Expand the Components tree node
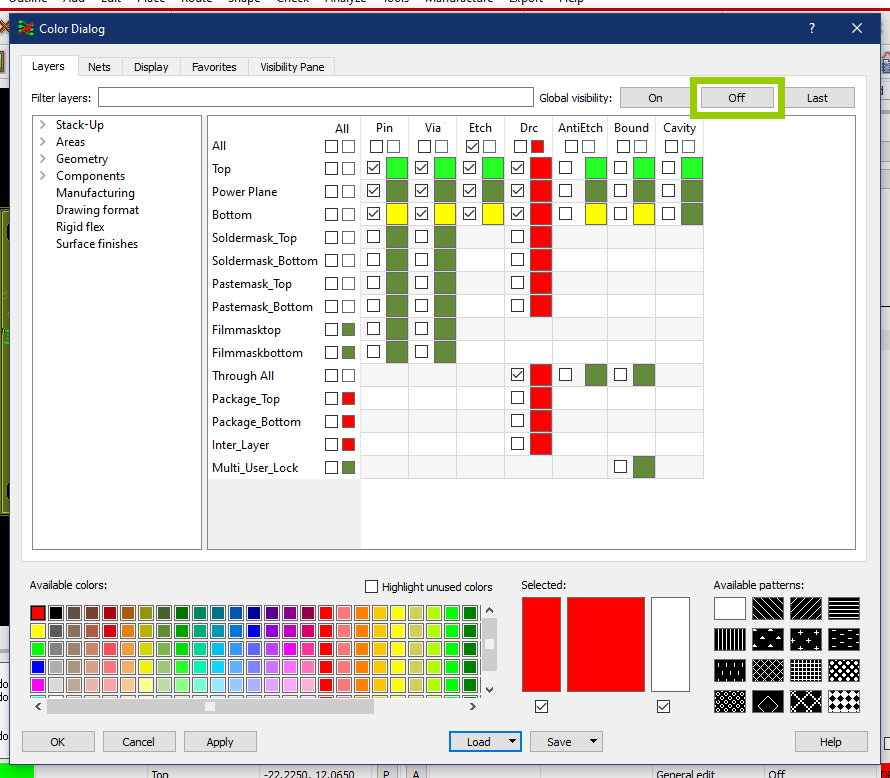 coord(43,176)
